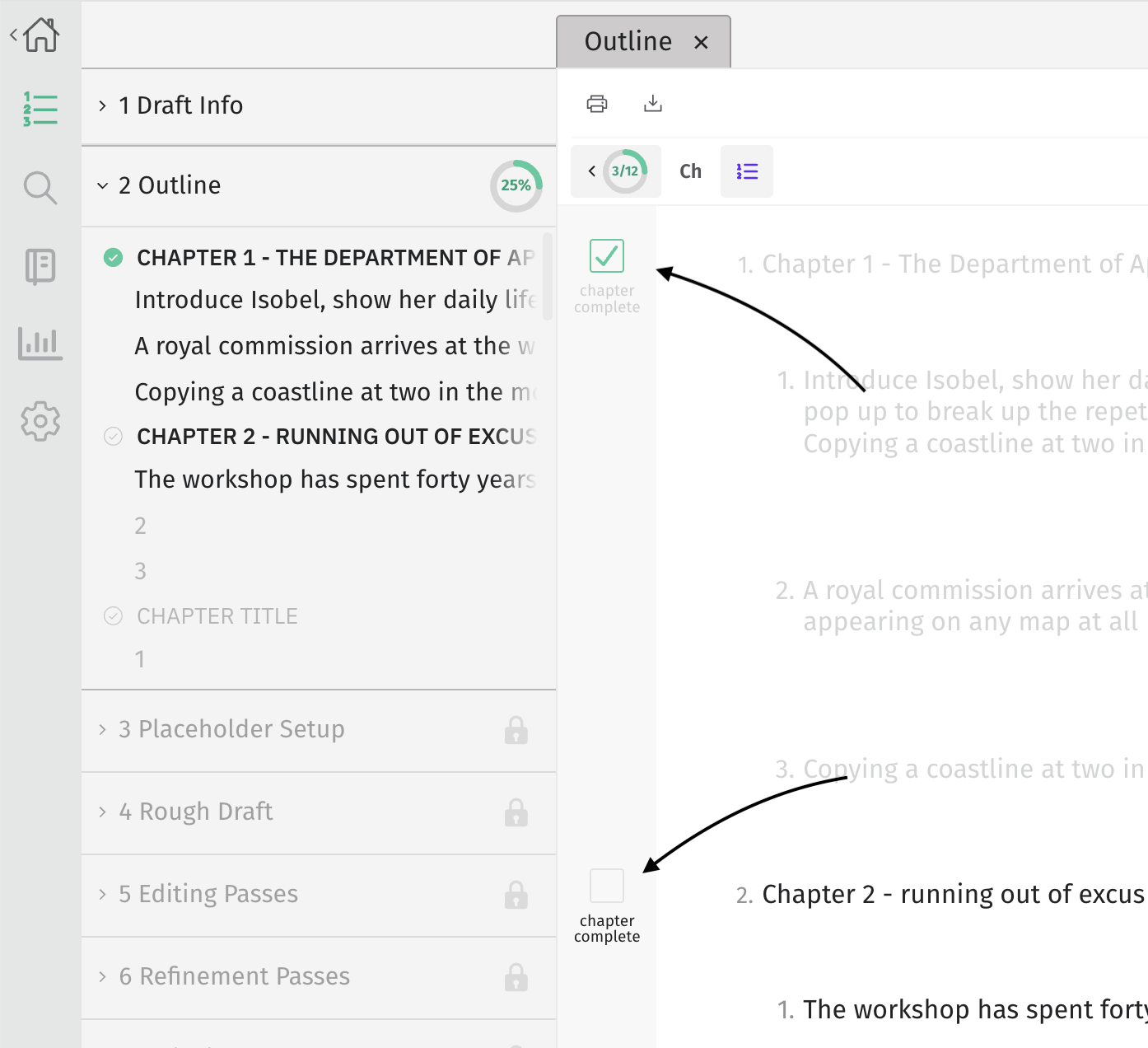Open CHAPTER 2 - RUNNING OUT item
This screenshot has height=1048, width=1148.
pos(336,436)
